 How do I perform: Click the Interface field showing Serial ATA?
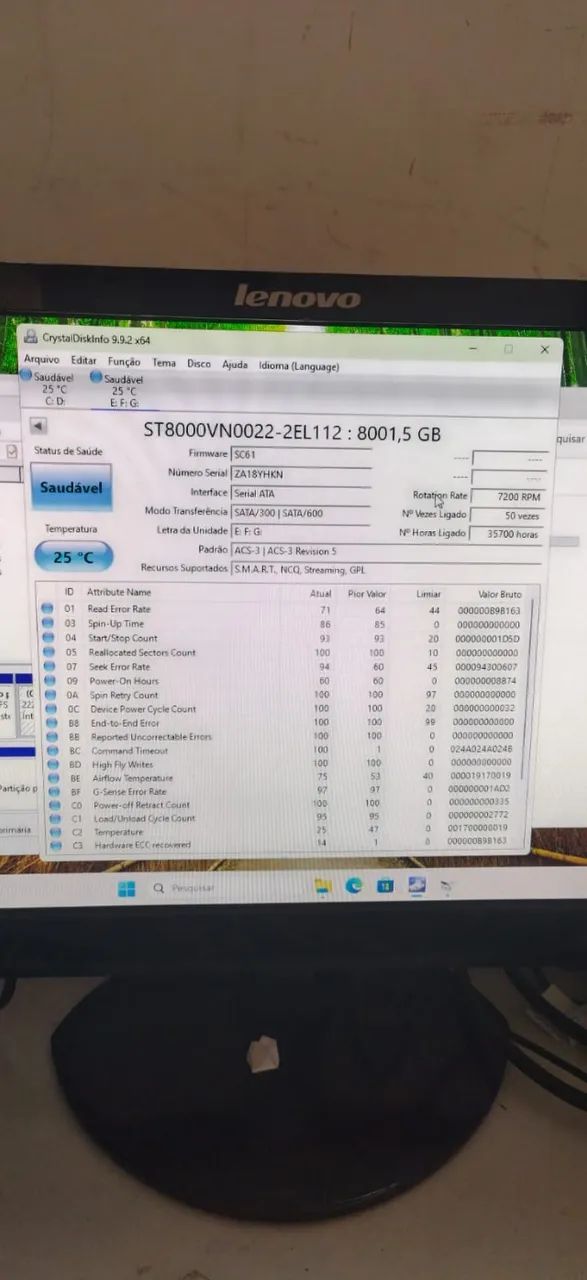[x=301, y=493]
